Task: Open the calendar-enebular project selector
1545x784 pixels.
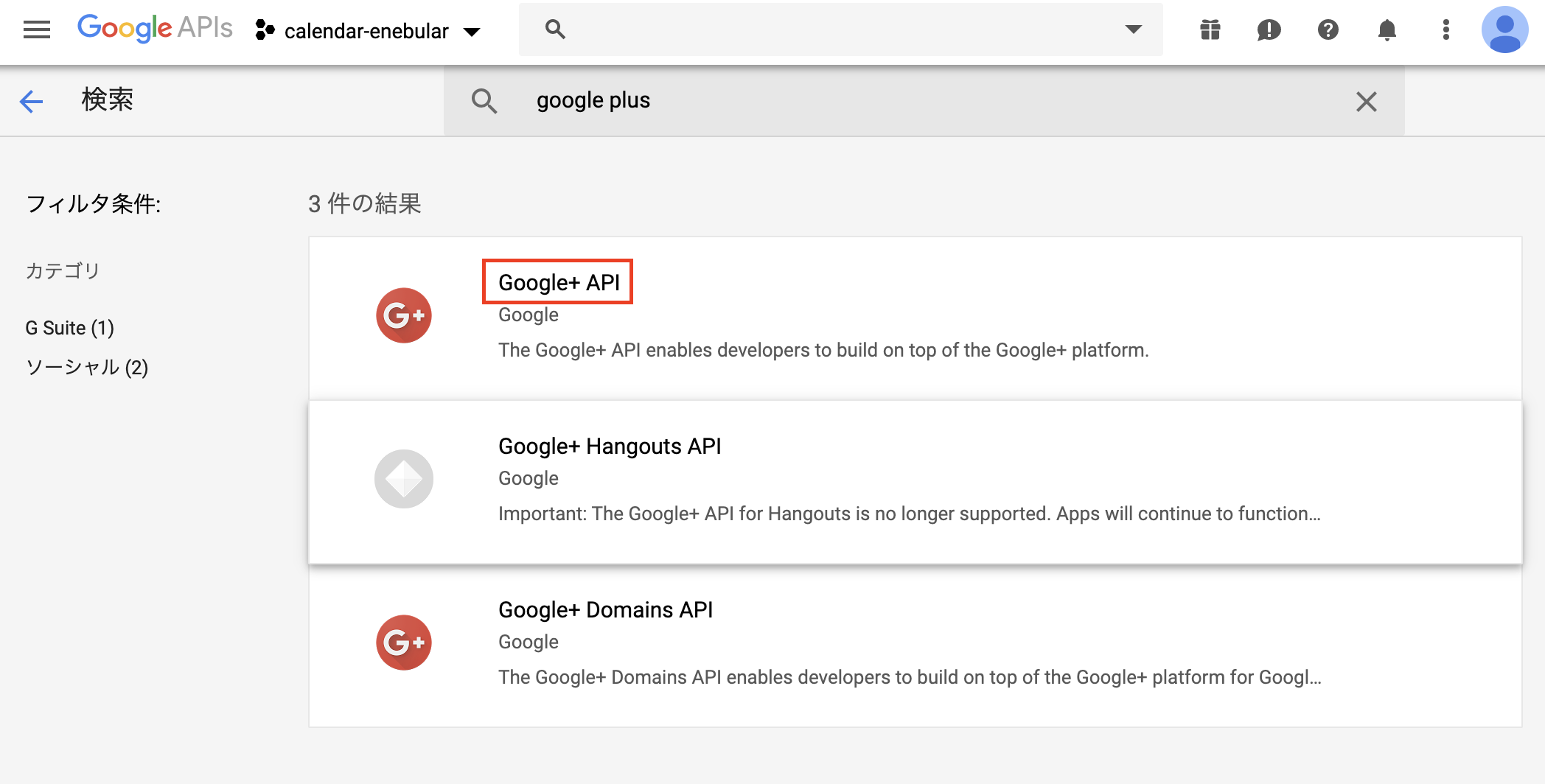Action: click(368, 31)
